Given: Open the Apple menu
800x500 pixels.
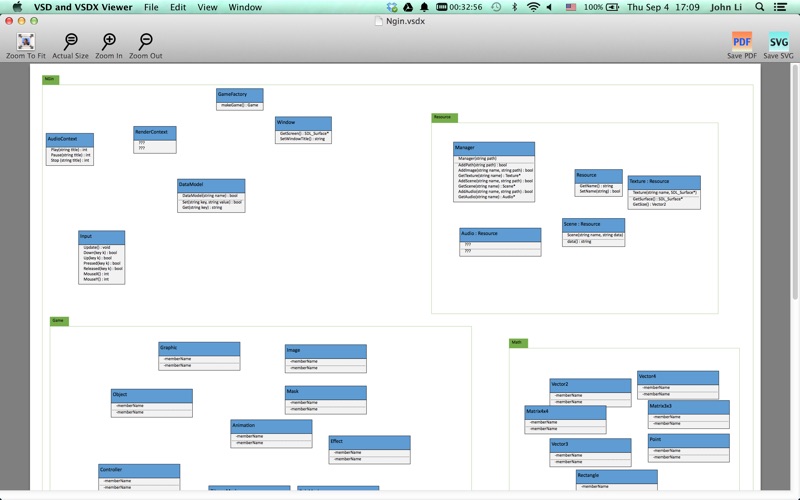Looking at the screenshot, I should pyautogui.click(x=17, y=7).
